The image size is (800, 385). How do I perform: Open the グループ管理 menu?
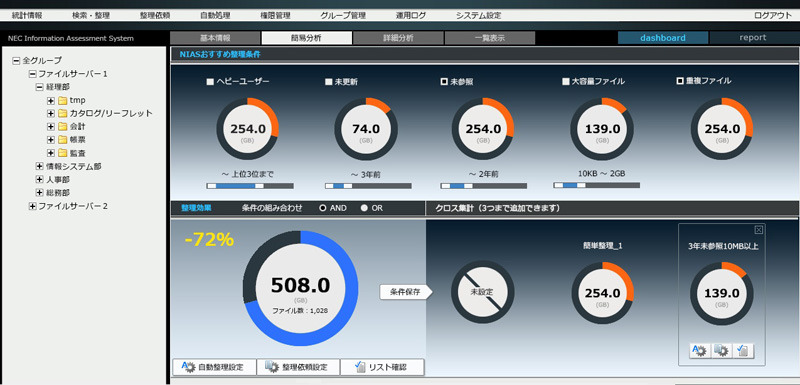(x=343, y=15)
